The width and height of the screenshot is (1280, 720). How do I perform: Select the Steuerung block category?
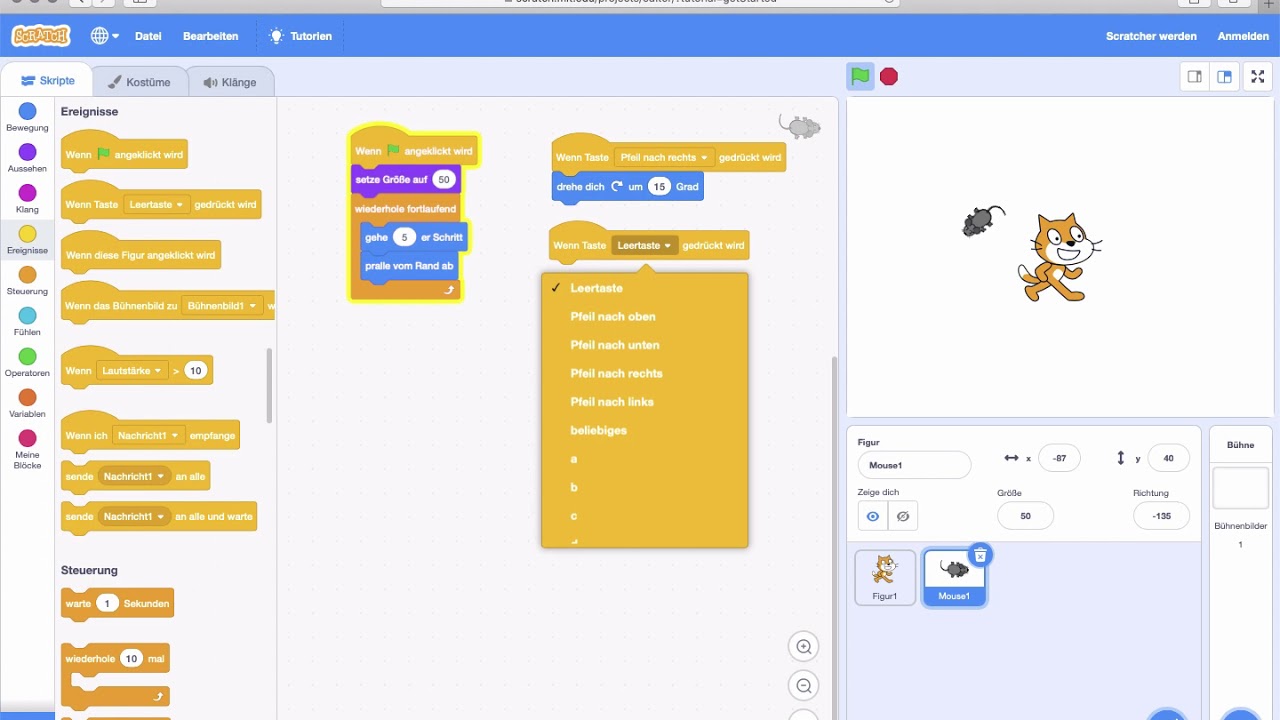(27, 281)
